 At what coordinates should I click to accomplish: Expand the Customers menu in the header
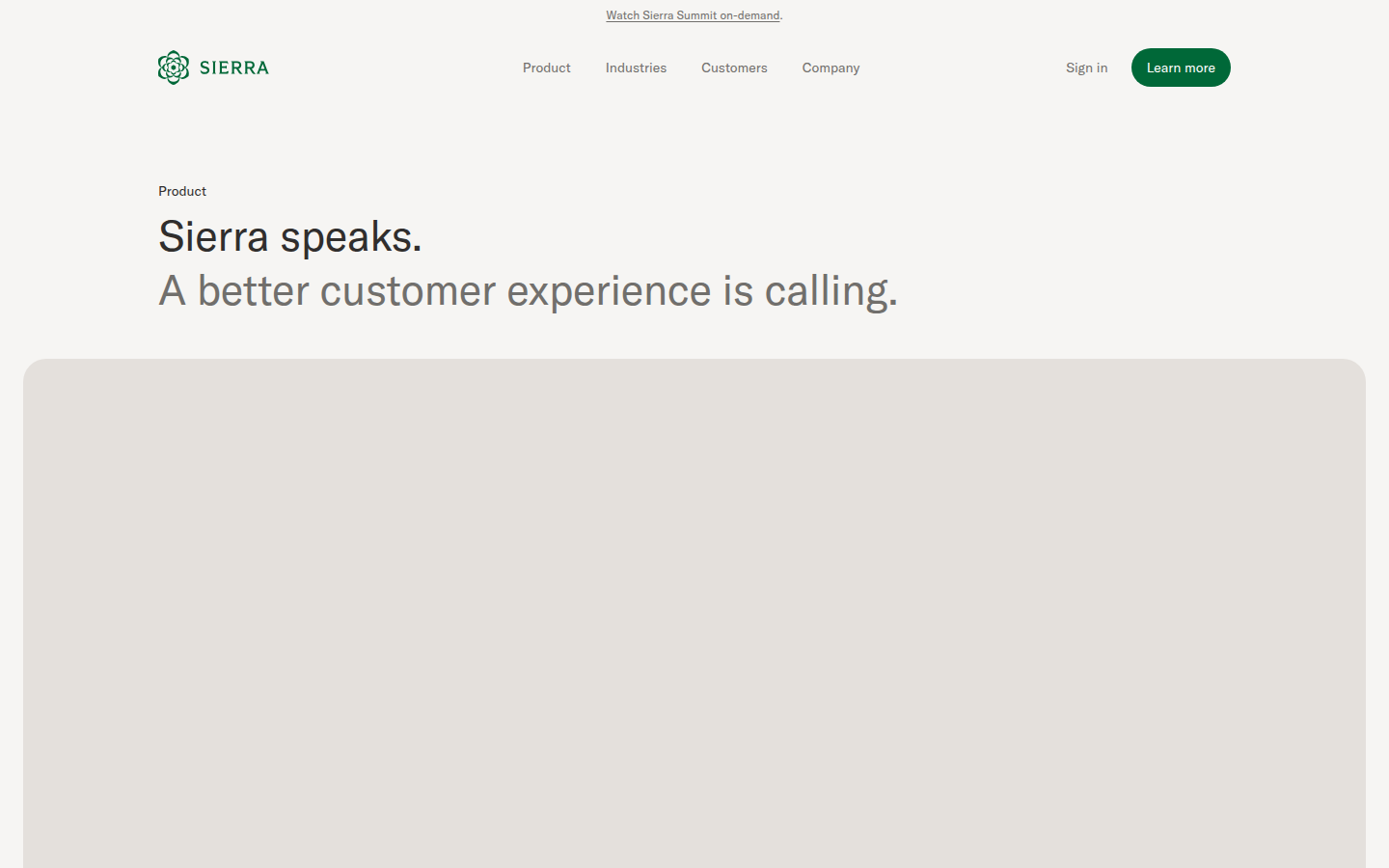pos(734,68)
